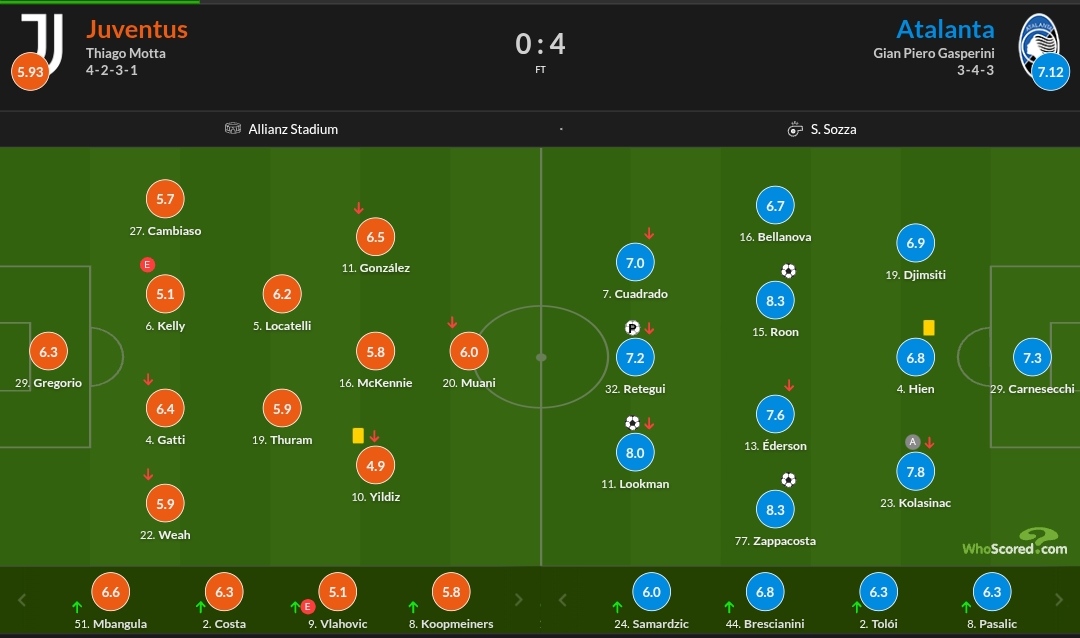Viewport: 1080px width, 638px height.
Task: Click the goal ball icon above Roon
Action: [789, 271]
